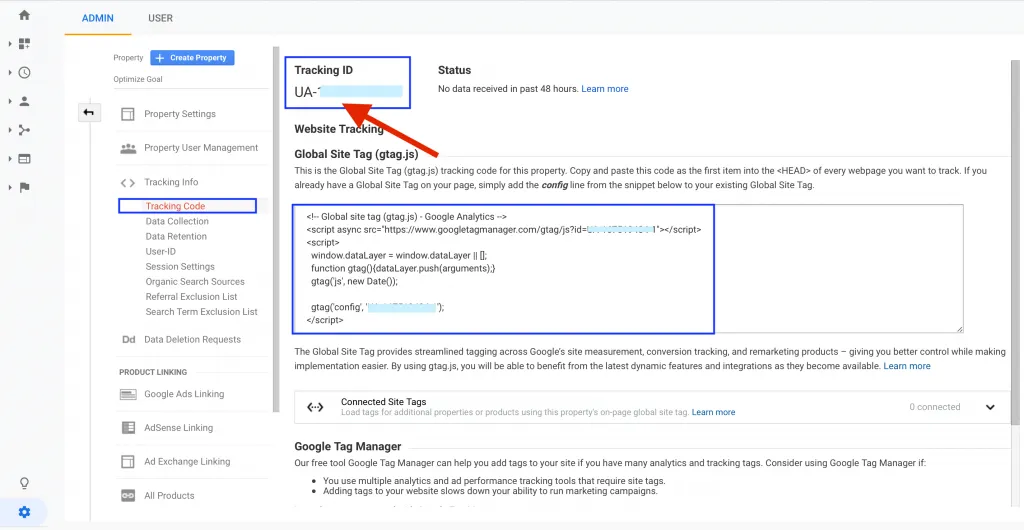Screen dimensions: 1024x530
Task: Open All Products
Action: (x=169, y=495)
